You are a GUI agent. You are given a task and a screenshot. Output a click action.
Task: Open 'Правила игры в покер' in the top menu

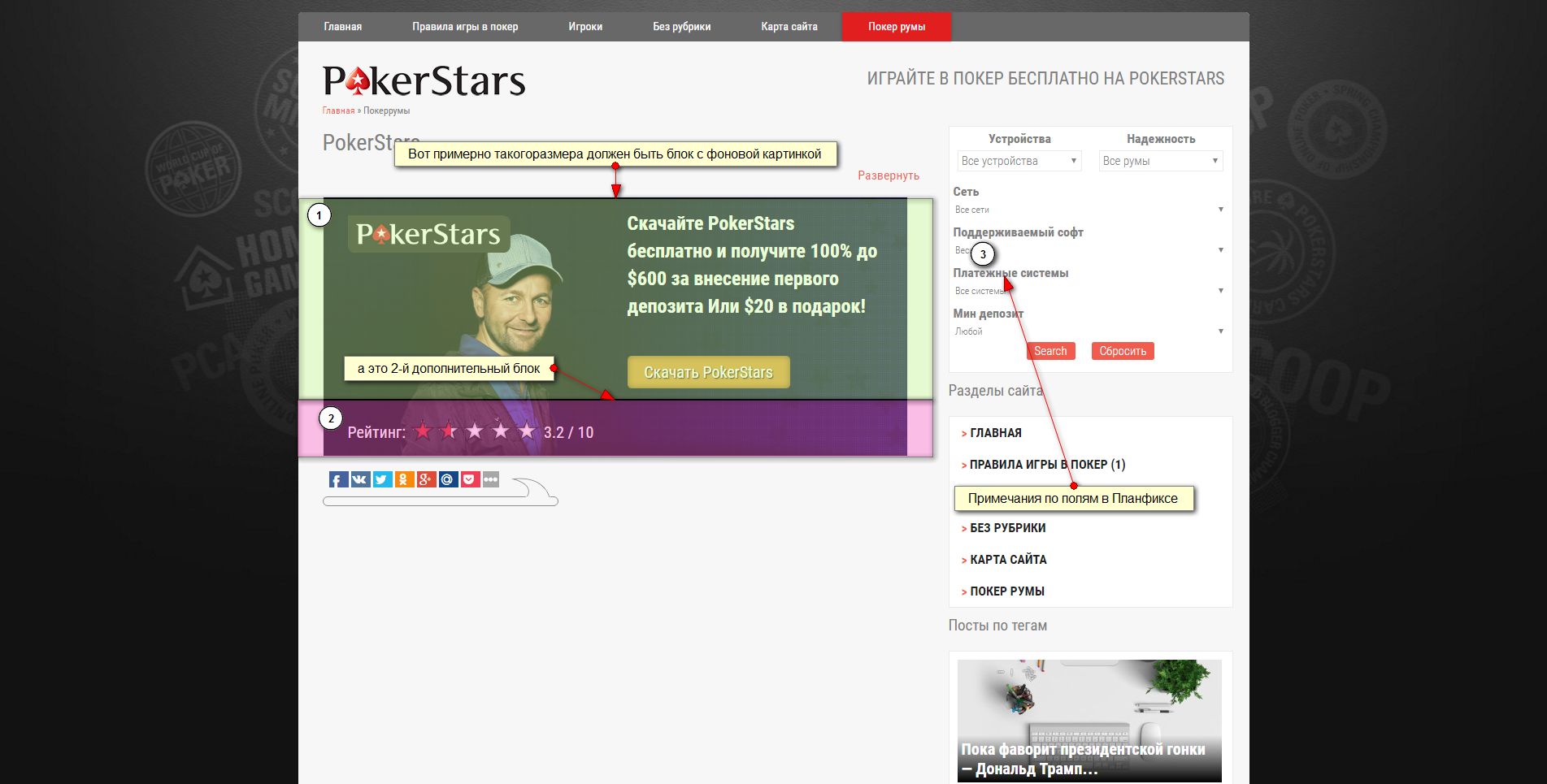point(465,27)
